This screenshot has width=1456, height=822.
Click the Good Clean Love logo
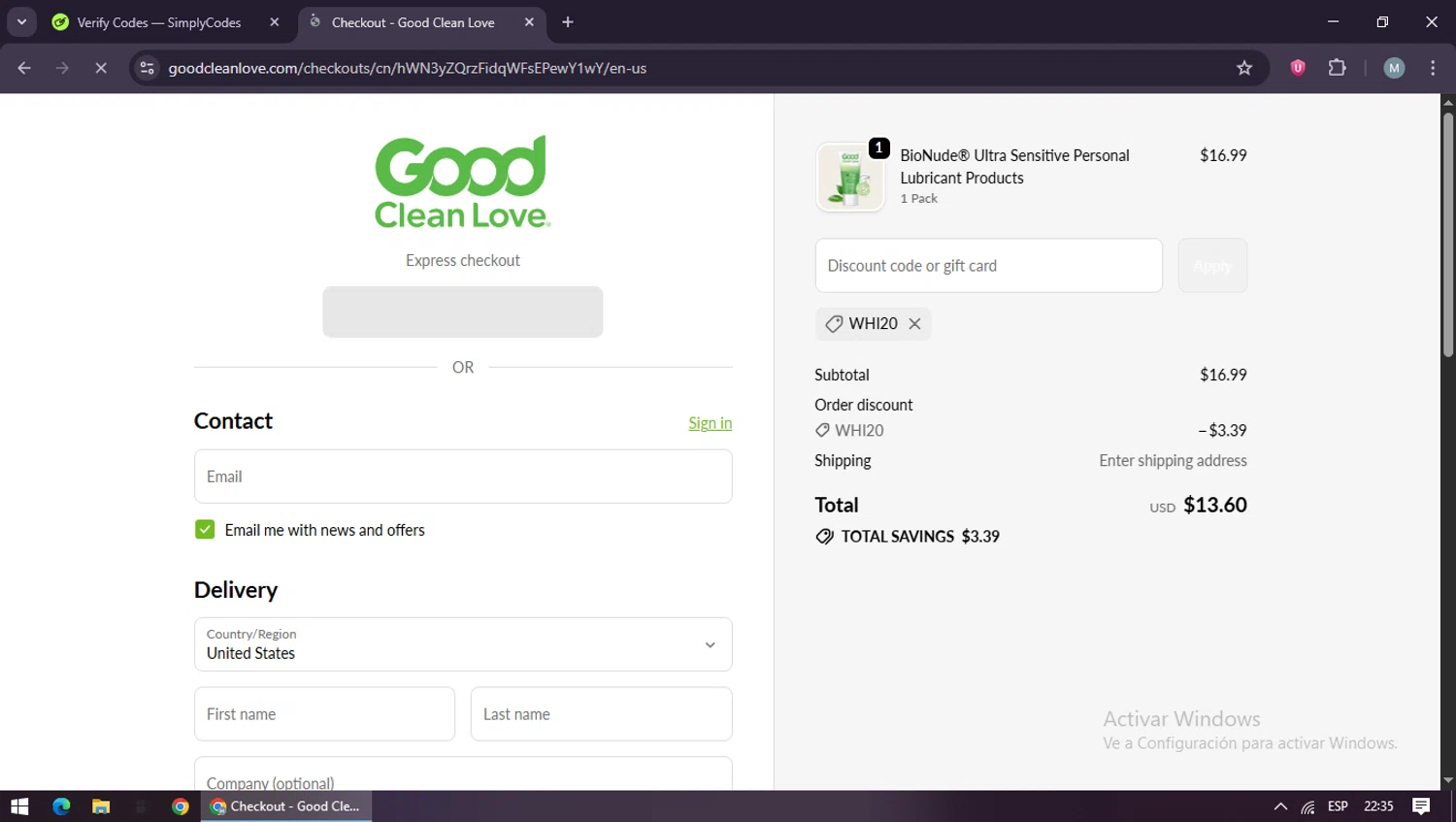pos(463,181)
